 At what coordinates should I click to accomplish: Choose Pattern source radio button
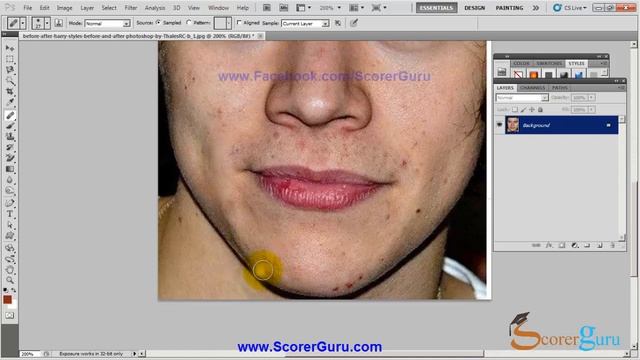[x=189, y=23]
